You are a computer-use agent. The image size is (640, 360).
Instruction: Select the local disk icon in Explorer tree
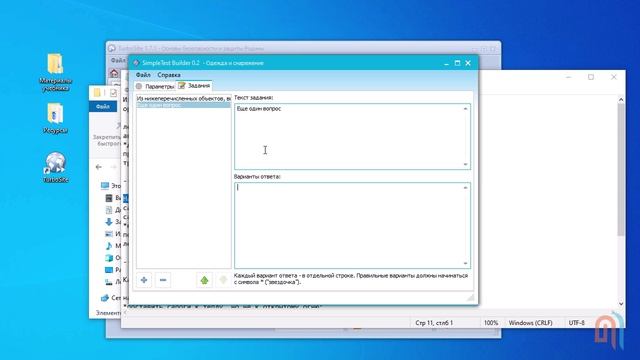coord(109,282)
